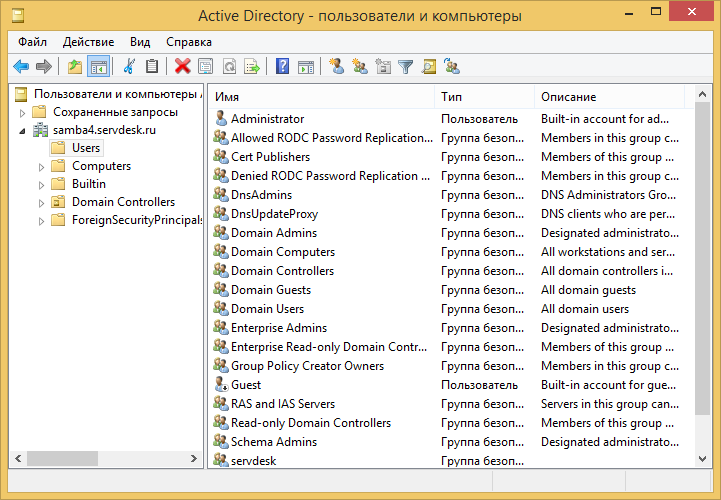
Task: Click the group icon beside servdesk
Action: point(221,460)
